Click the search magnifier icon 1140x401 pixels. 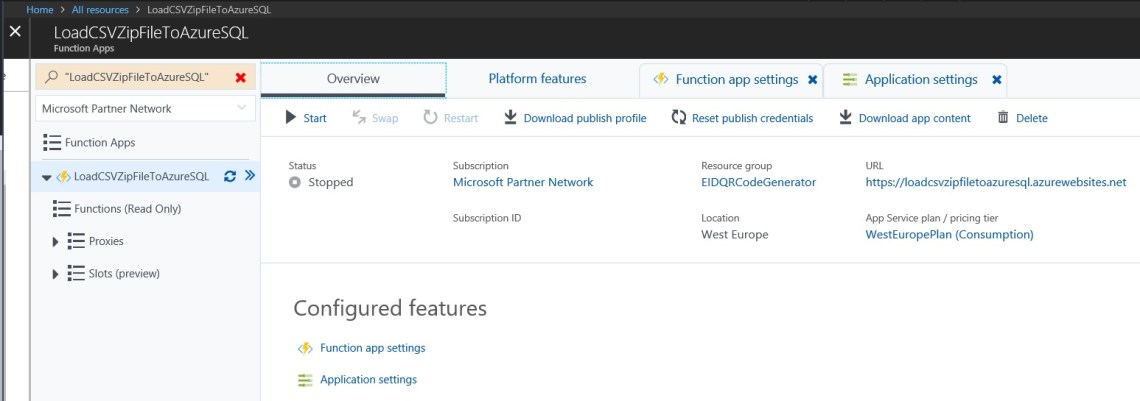(x=52, y=77)
